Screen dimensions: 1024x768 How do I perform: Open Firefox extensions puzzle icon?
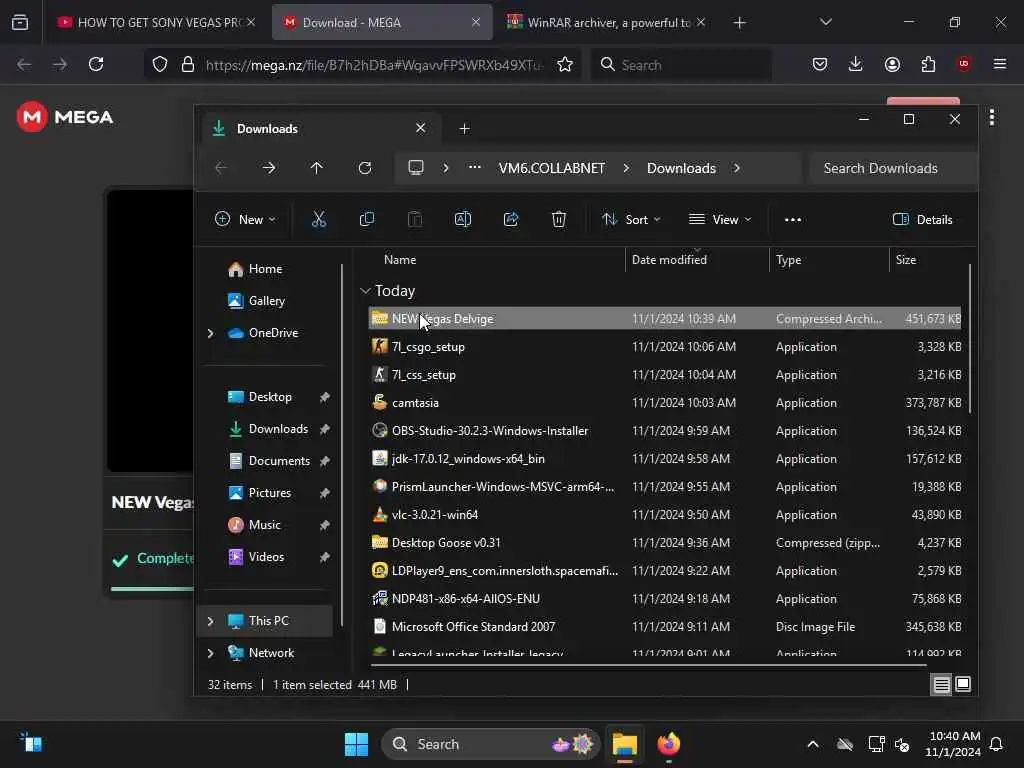tap(928, 64)
